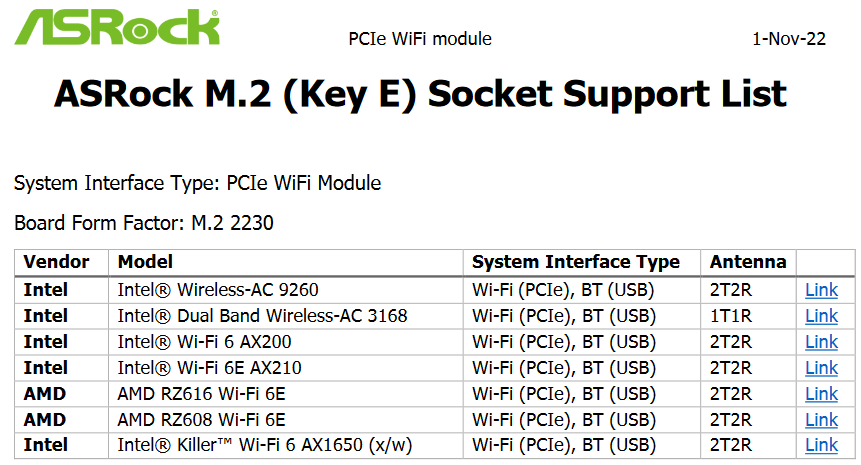
Task: Open the Killer Wi-Fi 6 AX1650 Link
Action: coord(821,445)
